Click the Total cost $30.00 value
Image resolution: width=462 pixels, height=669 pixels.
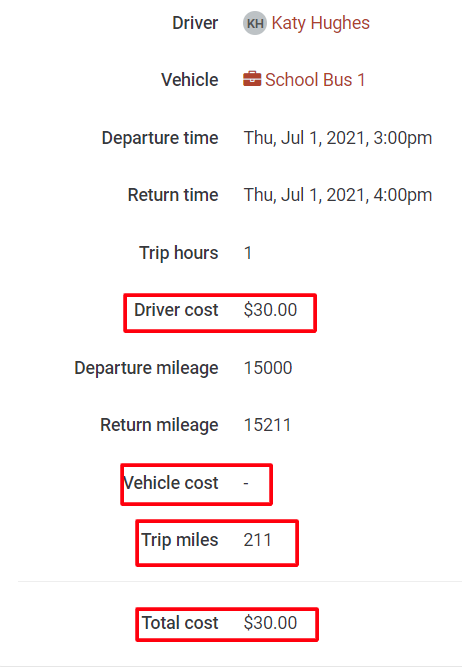point(270,623)
